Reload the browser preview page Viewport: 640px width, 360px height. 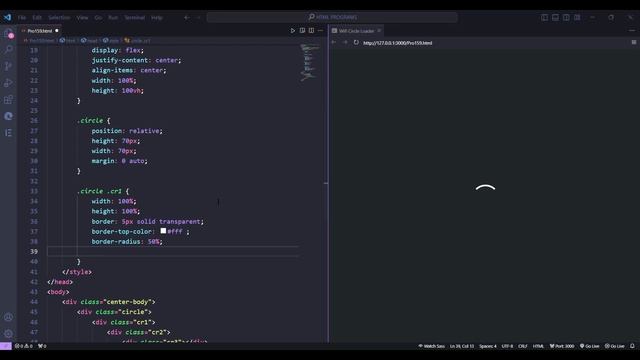pyautogui.click(x=356, y=42)
